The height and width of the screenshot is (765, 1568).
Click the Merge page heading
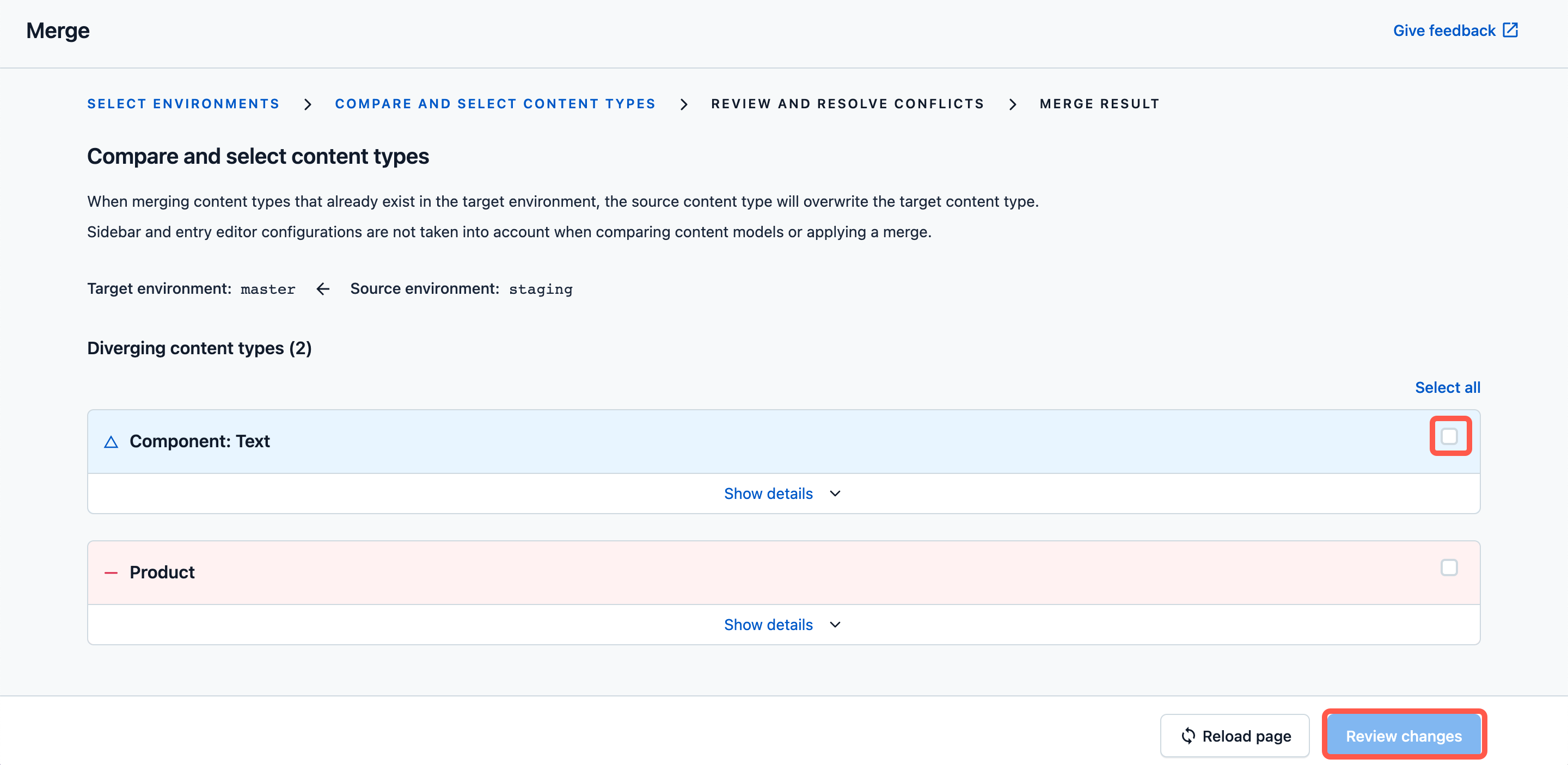pyautogui.click(x=57, y=30)
